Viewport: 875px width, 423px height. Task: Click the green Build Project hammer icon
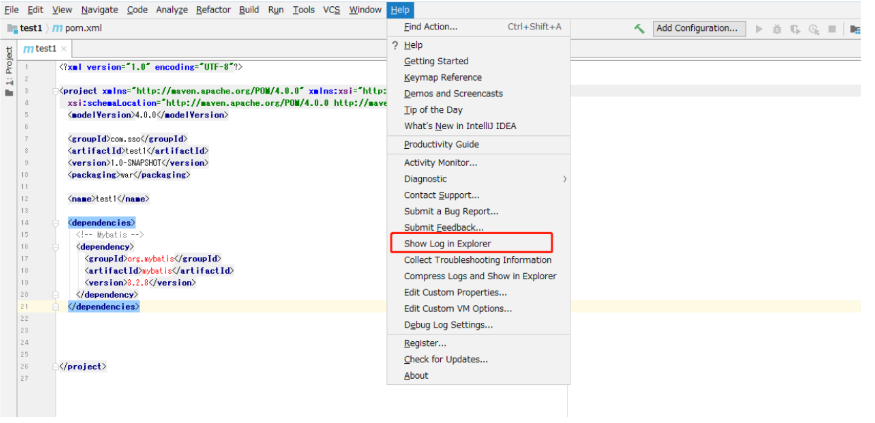tap(640, 28)
